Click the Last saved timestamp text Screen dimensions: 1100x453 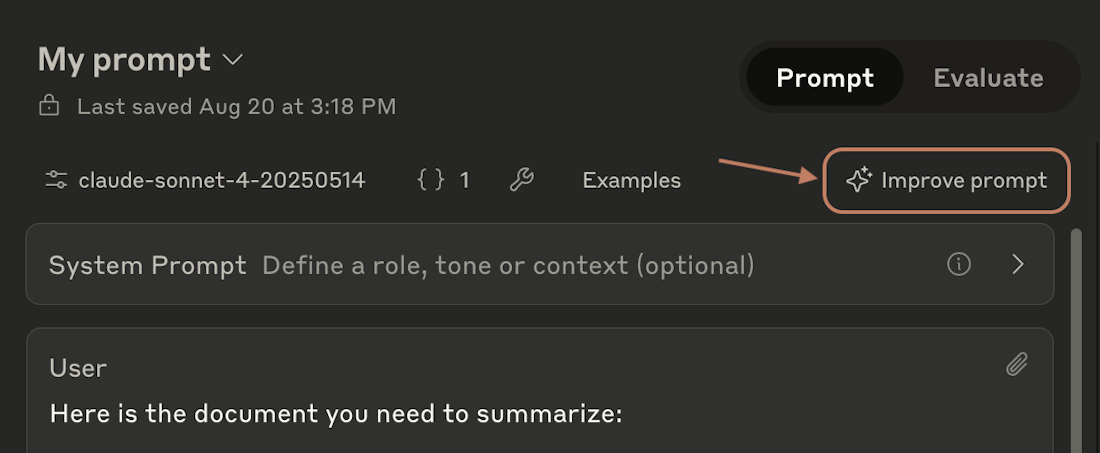(236, 105)
